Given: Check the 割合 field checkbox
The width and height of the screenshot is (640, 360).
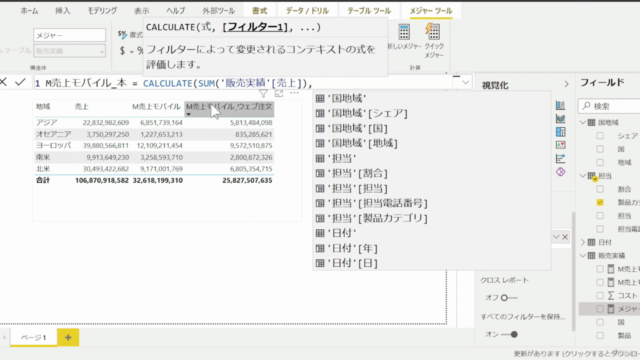Looking at the screenshot, I should (600, 189).
